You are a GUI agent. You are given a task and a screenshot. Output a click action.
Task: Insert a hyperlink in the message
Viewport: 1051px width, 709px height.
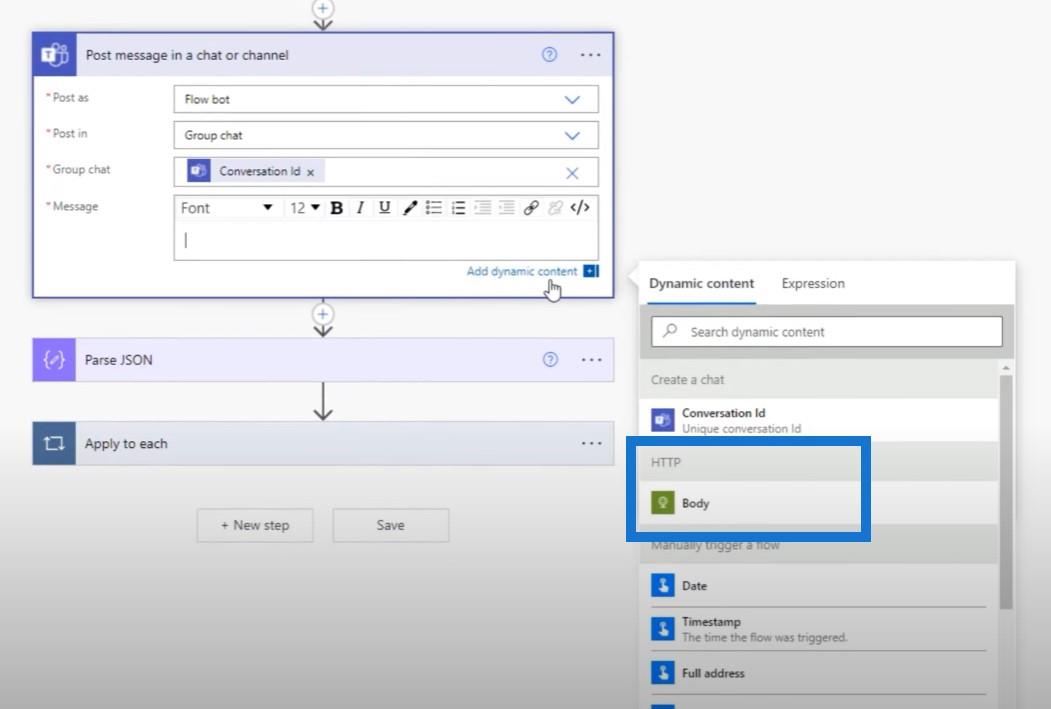tap(531, 208)
